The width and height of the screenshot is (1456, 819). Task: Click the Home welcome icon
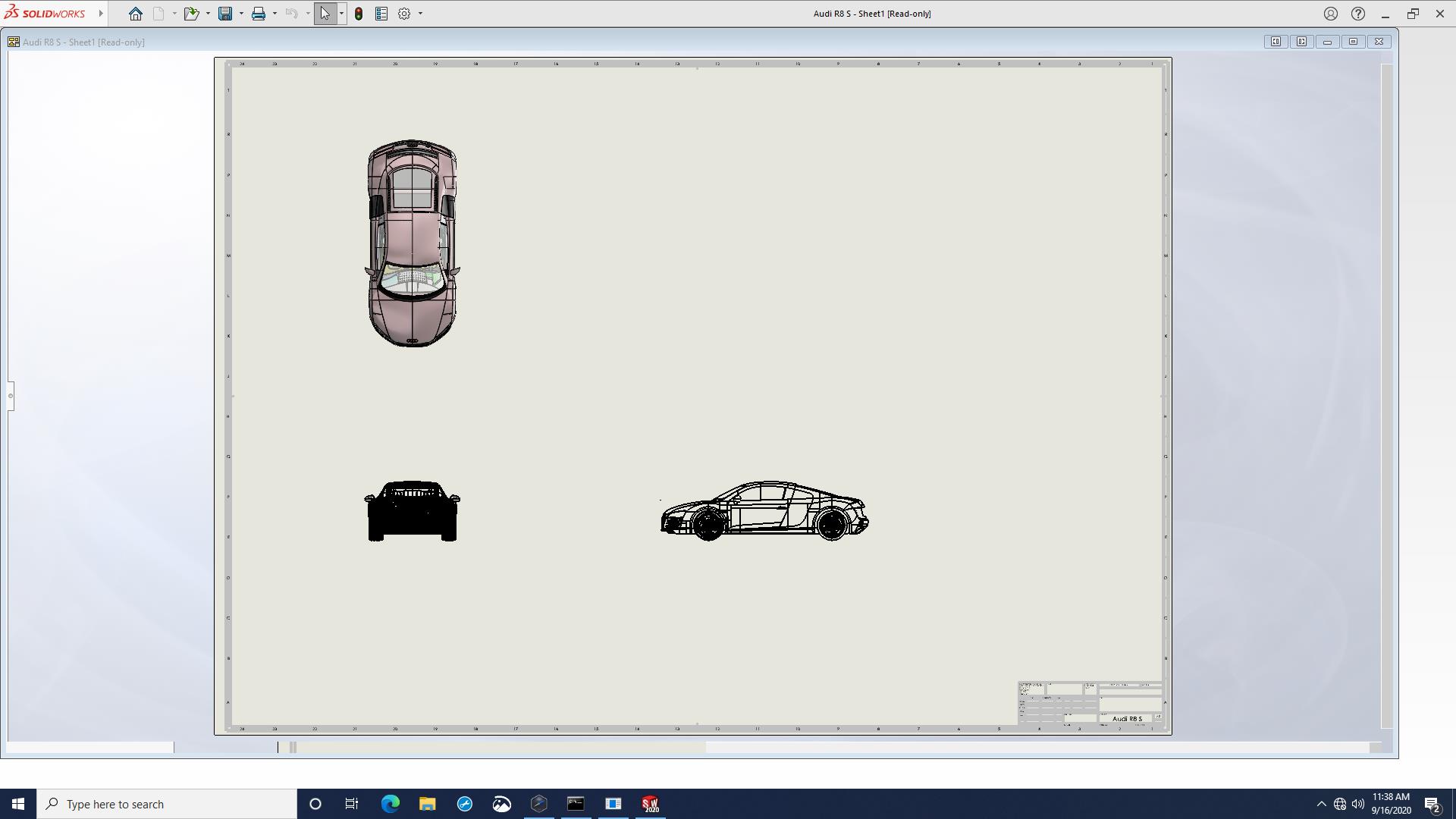[x=136, y=14]
